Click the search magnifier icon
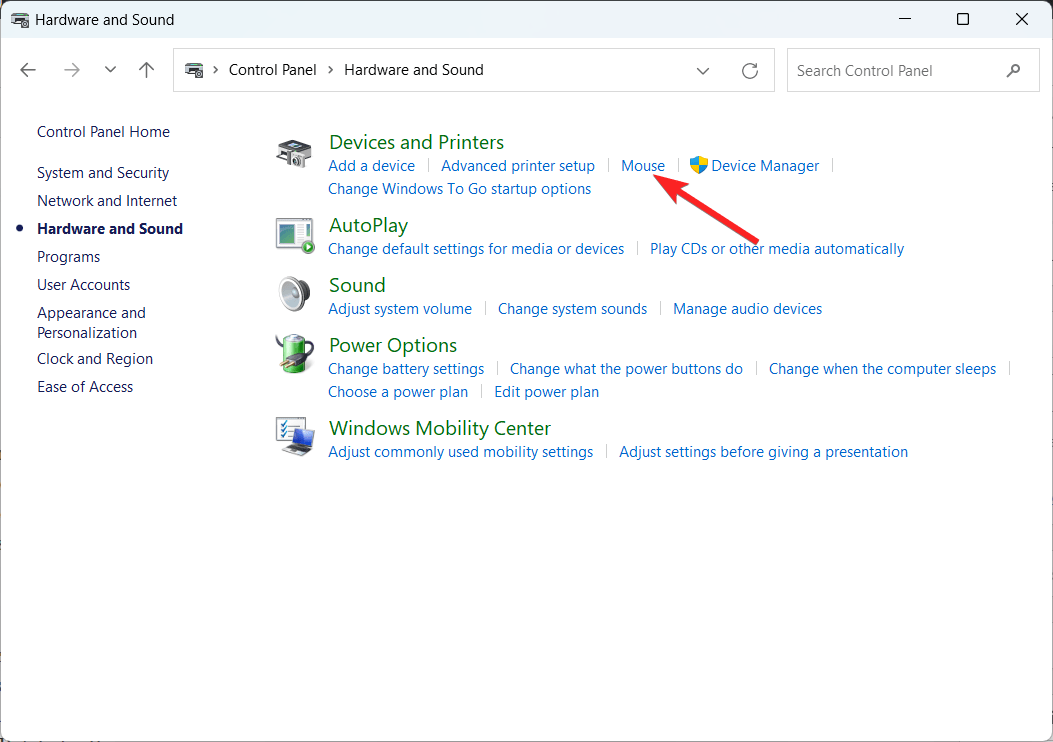This screenshot has width=1053, height=742. pos(1013,71)
